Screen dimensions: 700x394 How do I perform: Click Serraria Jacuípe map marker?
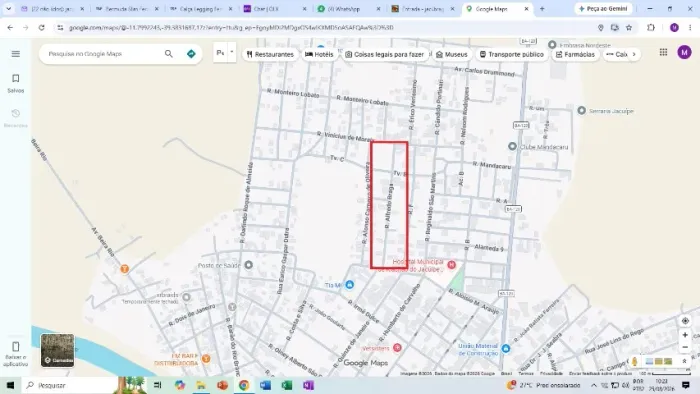click(x=581, y=111)
